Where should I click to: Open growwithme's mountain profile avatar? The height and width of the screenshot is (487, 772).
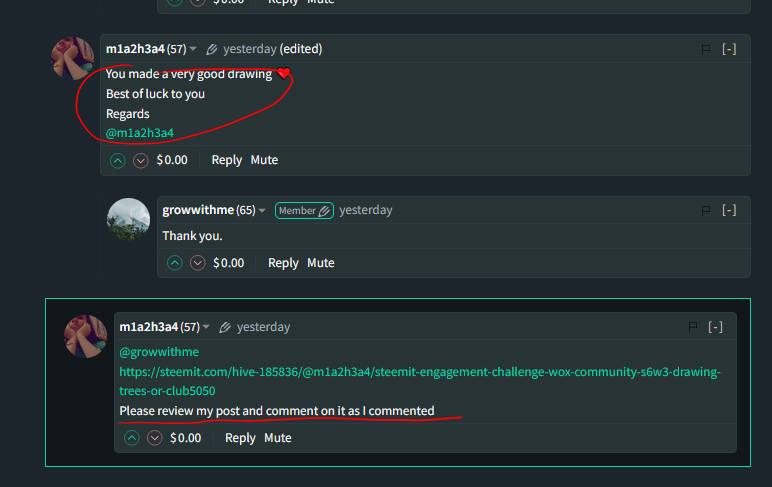click(x=129, y=219)
